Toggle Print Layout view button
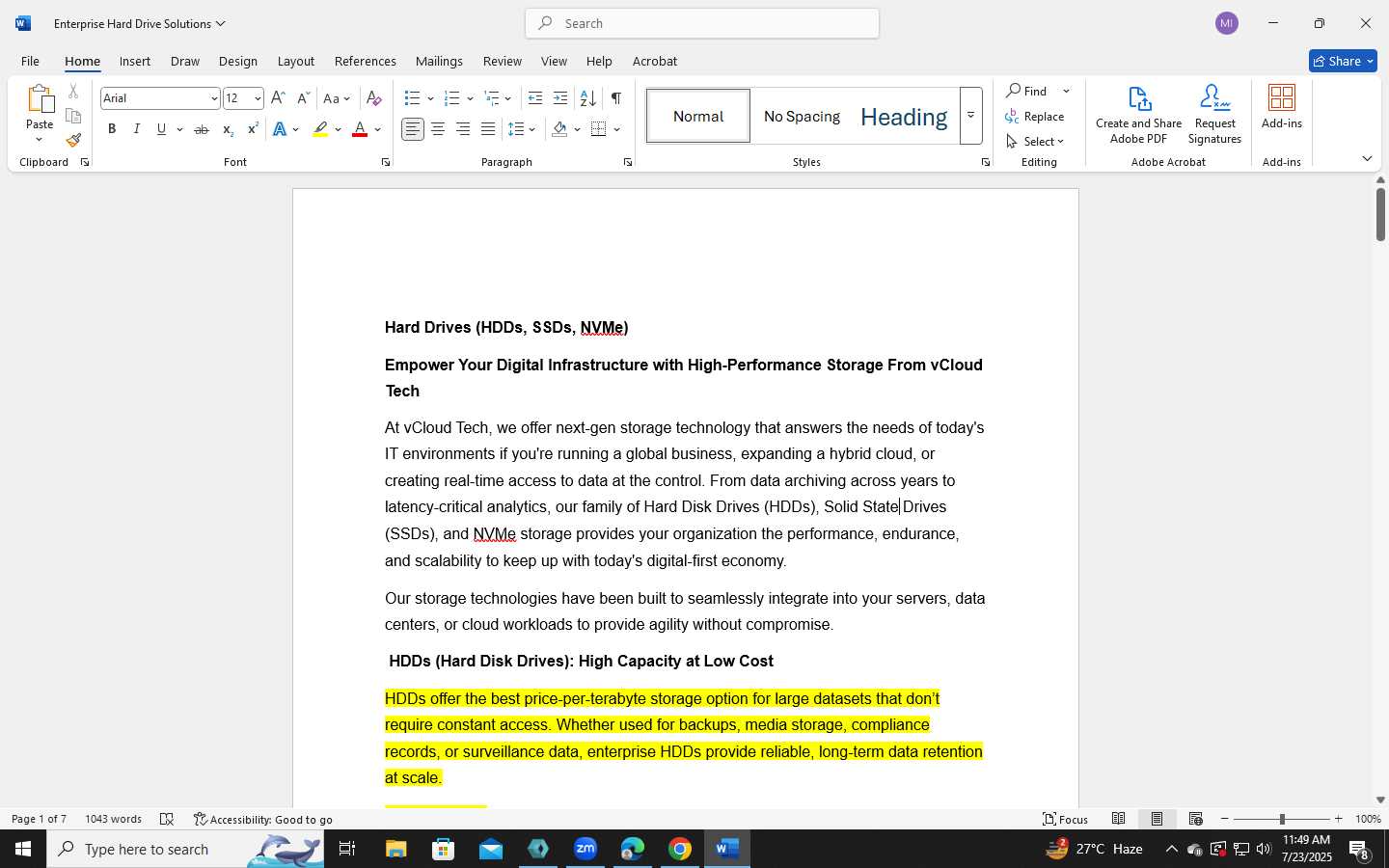 1157,819
